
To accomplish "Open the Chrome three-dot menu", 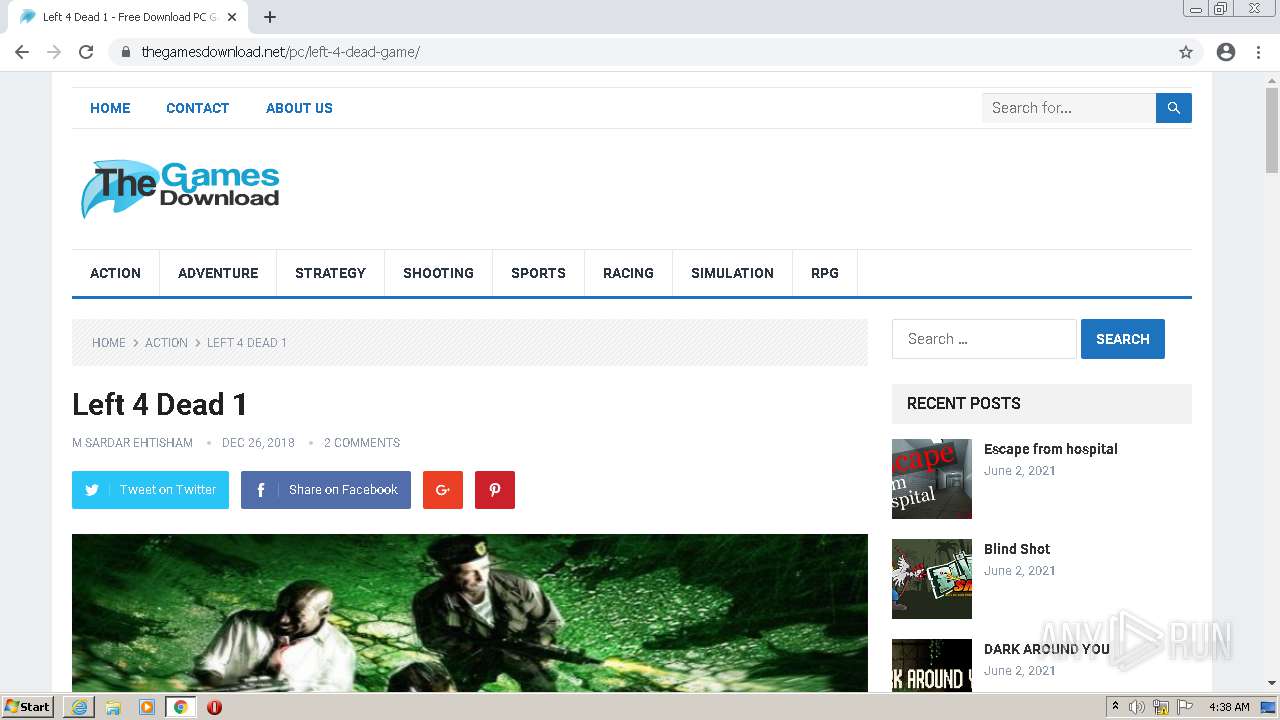I will 1259,52.
